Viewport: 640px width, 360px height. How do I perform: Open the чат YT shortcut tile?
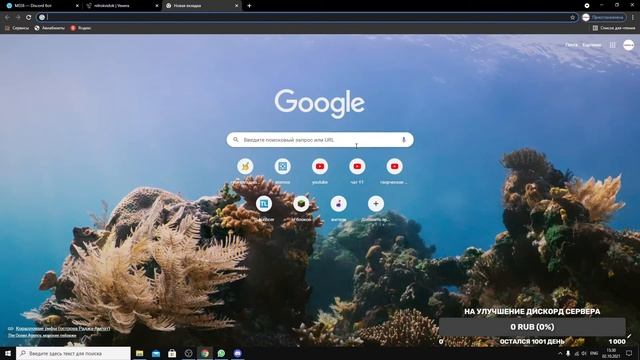click(357, 167)
